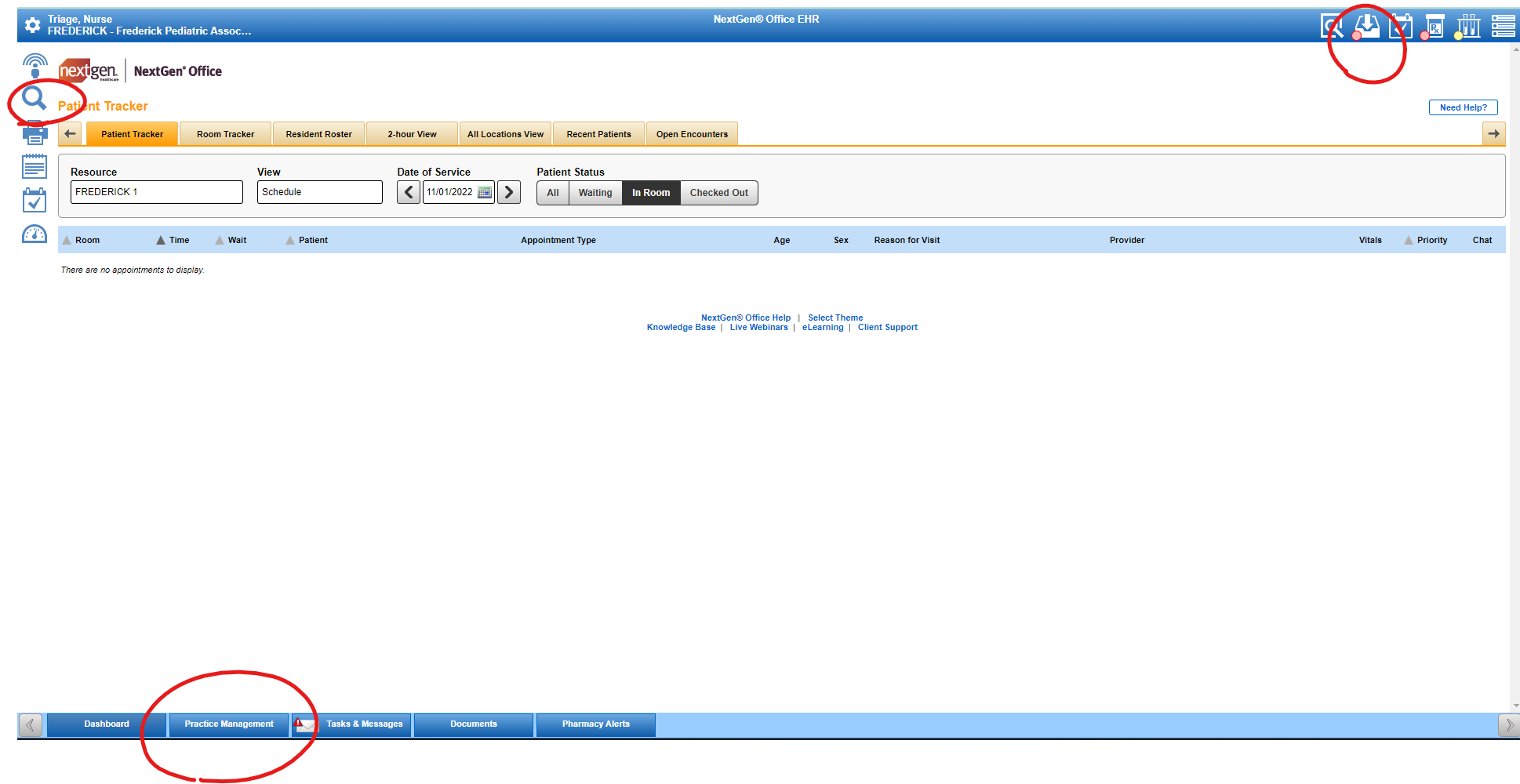Sort appointments by Time column
This screenshot has width=1520, height=784.
[173, 240]
